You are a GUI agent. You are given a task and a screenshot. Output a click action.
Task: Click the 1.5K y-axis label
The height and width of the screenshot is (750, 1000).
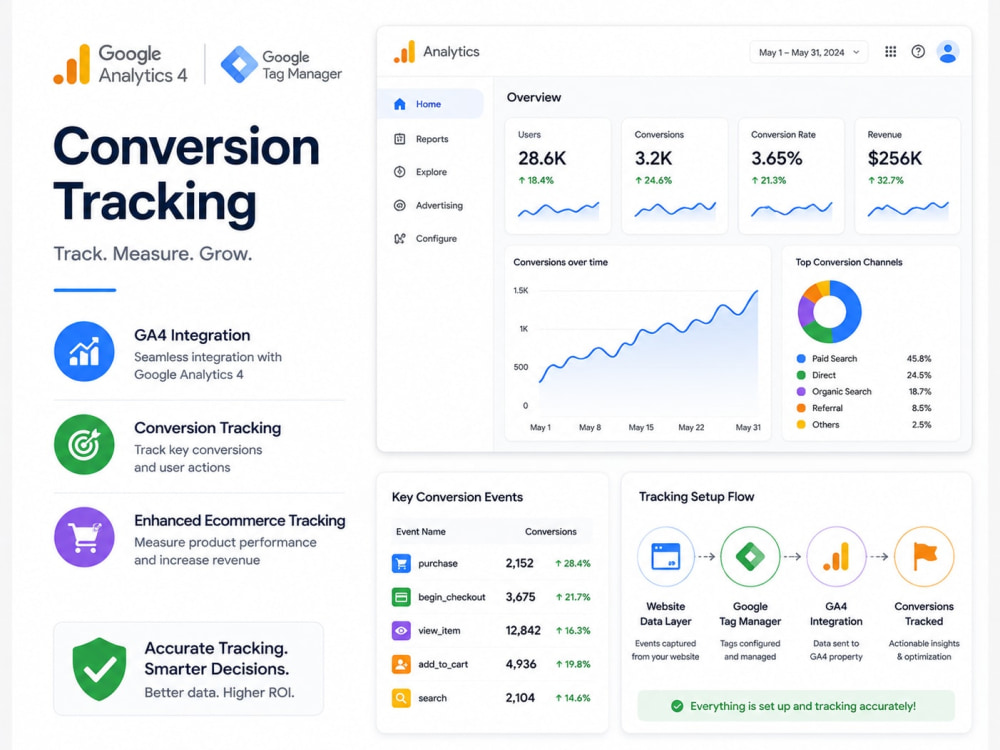point(520,290)
